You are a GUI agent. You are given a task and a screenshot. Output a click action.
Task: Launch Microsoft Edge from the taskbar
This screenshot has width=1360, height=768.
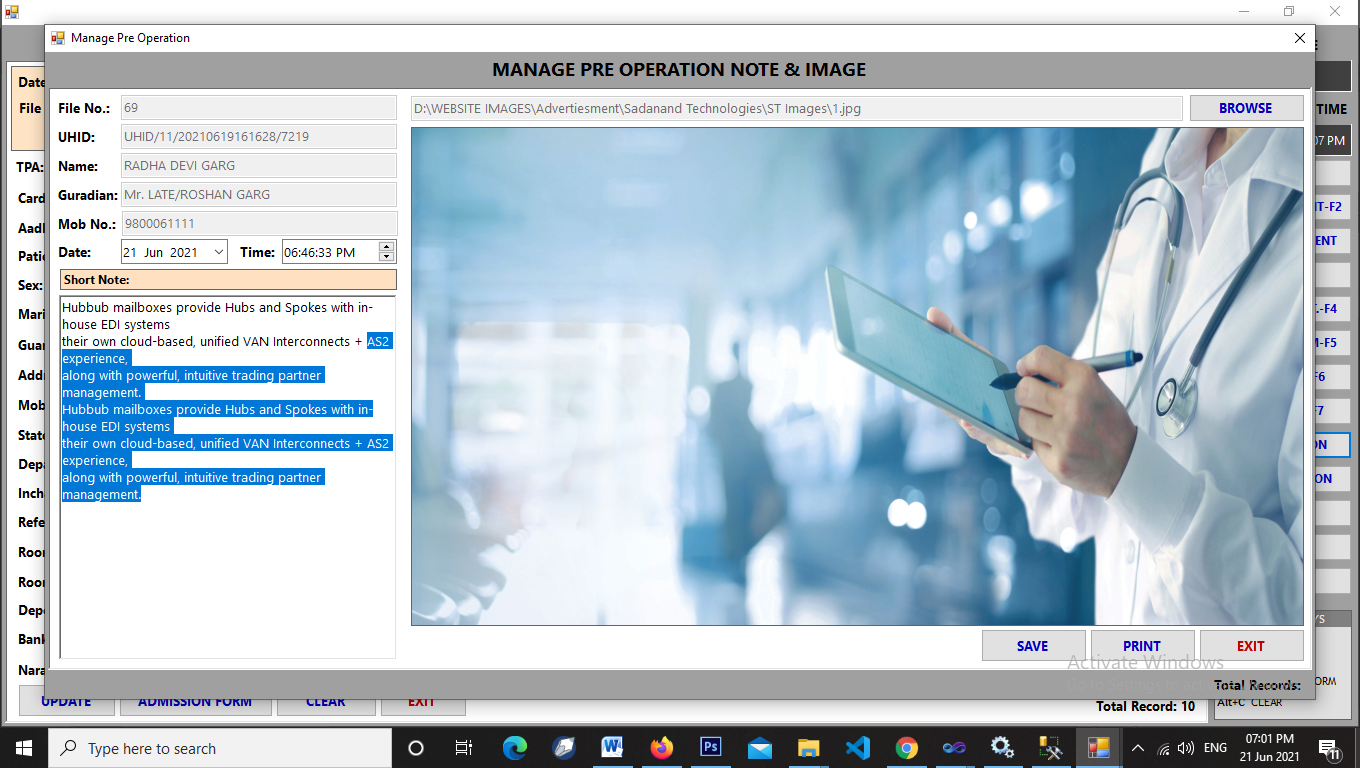point(514,748)
